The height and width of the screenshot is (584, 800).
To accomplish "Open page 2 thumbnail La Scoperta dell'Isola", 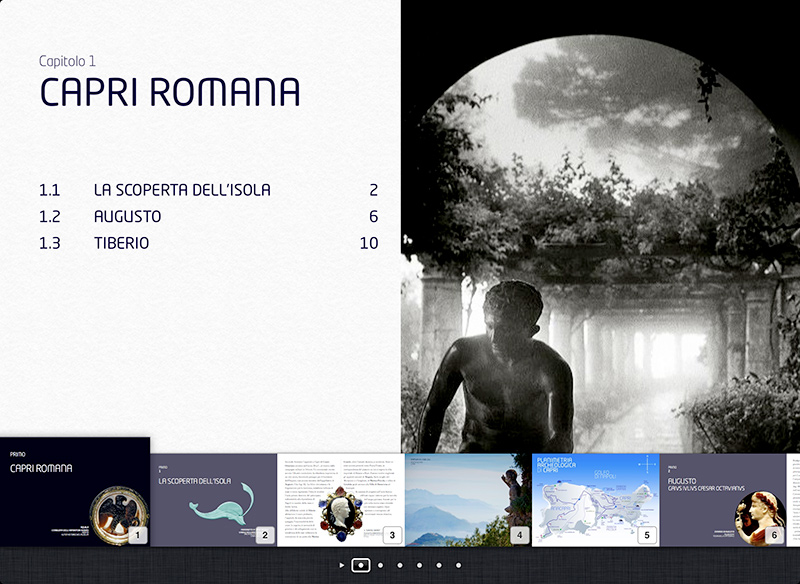I will [x=213, y=499].
